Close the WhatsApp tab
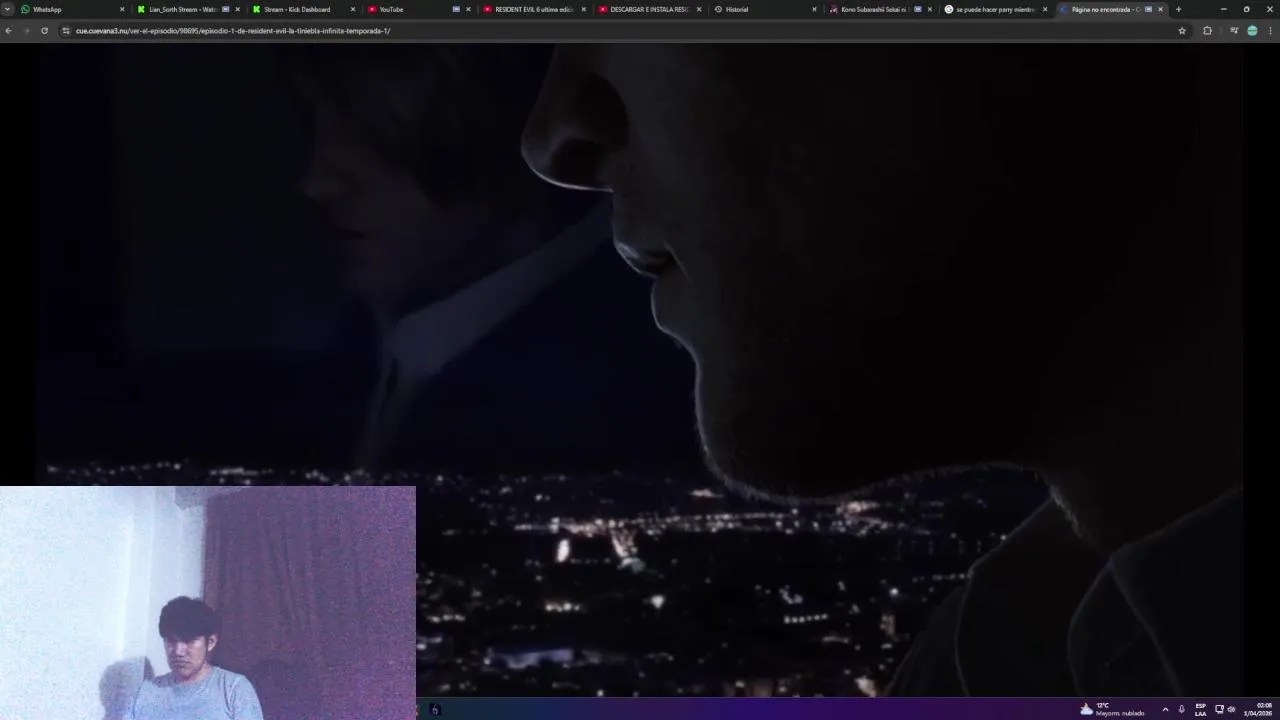 pos(122,9)
